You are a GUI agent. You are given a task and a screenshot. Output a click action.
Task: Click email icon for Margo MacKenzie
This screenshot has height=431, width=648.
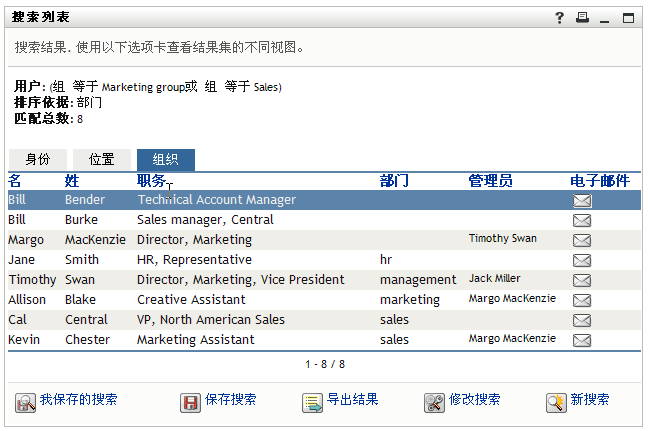click(581, 240)
